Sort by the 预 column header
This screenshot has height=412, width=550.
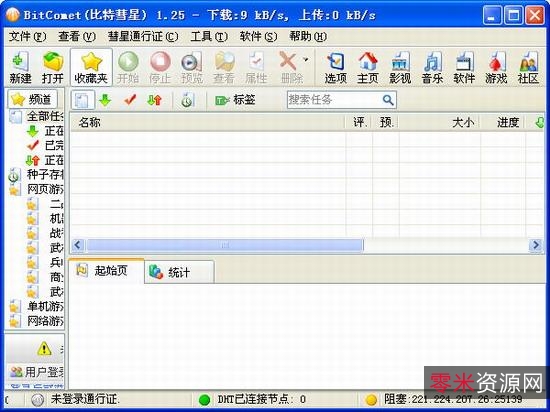coord(385,122)
